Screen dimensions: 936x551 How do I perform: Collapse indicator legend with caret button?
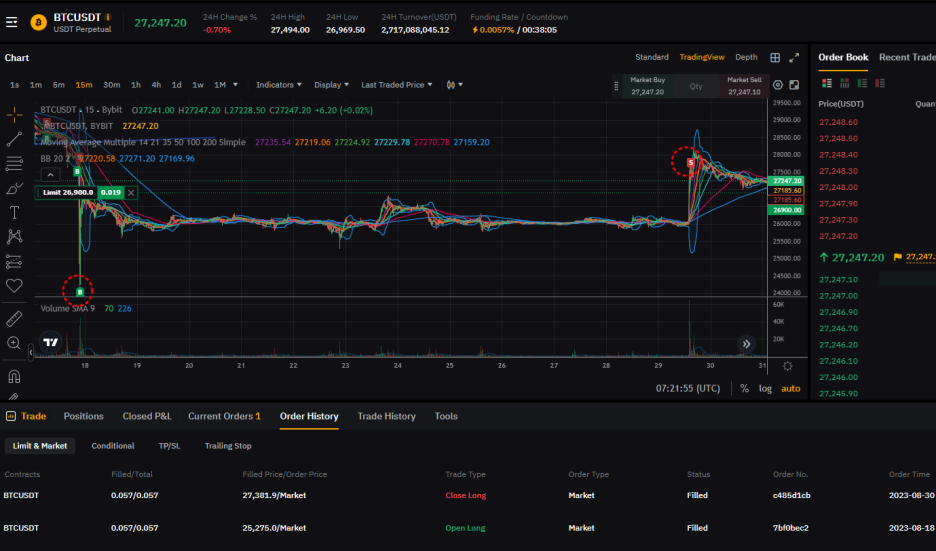pyautogui.click(x=50, y=174)
